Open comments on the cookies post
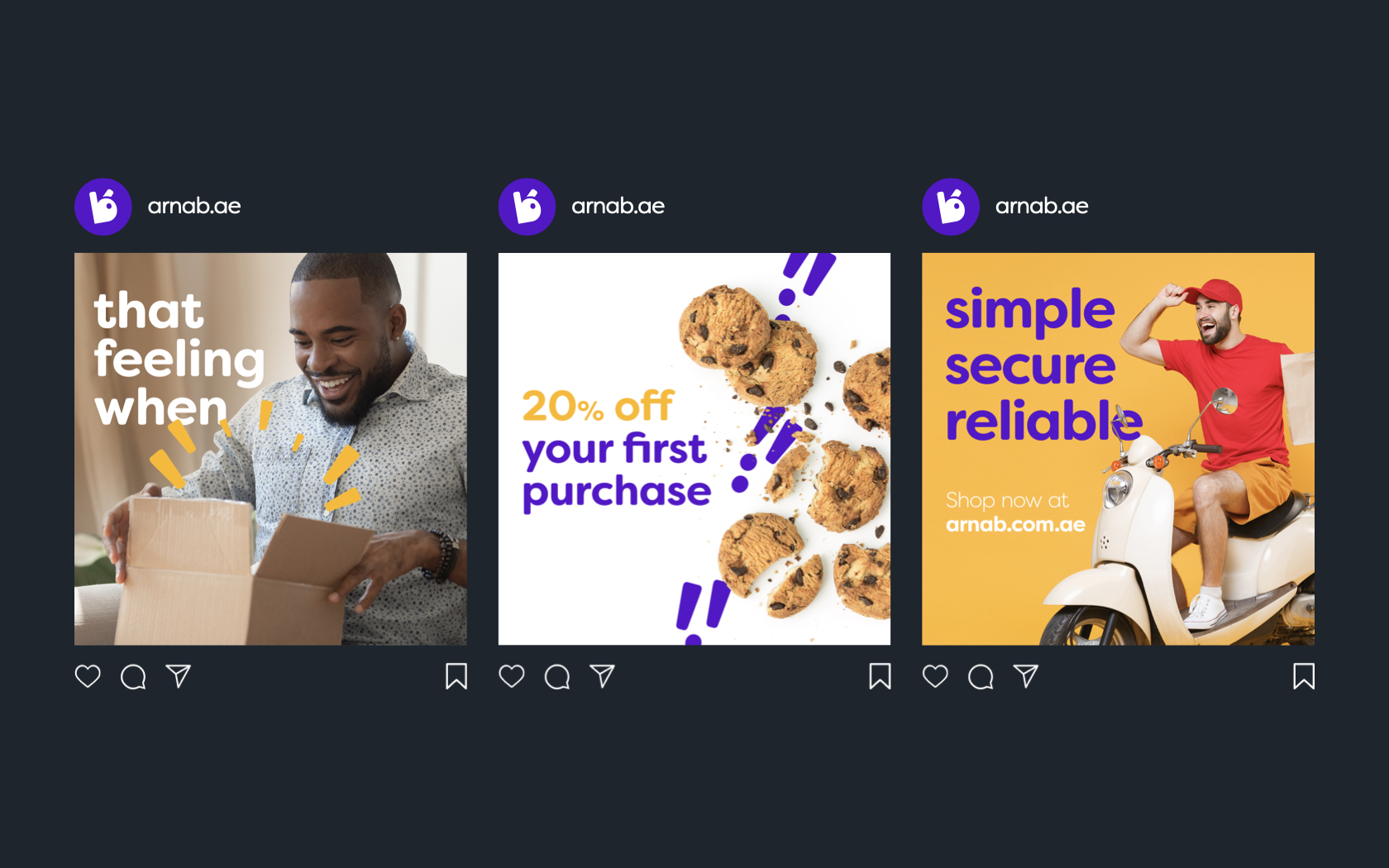The height and width of the screenshot is (868, 1389). click(557, 677)
